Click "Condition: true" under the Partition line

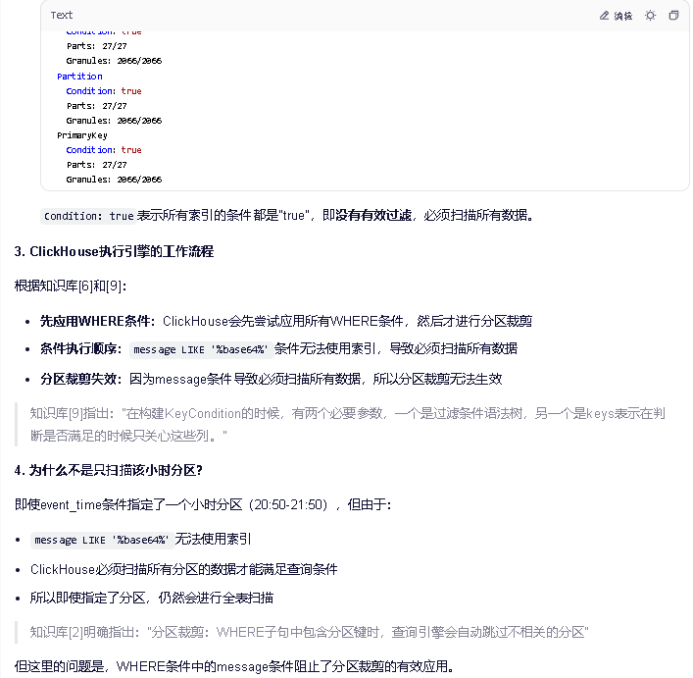pos(104,91)
